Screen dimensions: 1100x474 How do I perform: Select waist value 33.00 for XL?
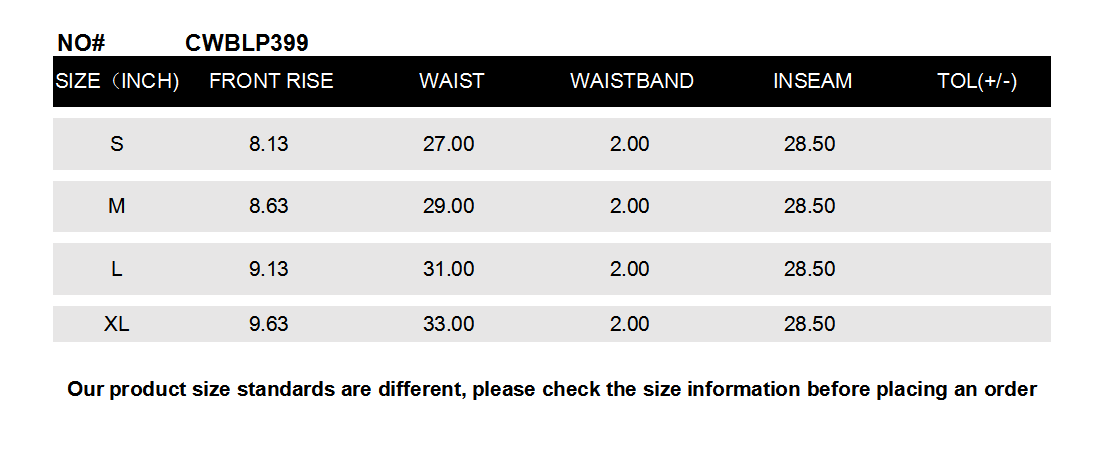tap(448, 324)
